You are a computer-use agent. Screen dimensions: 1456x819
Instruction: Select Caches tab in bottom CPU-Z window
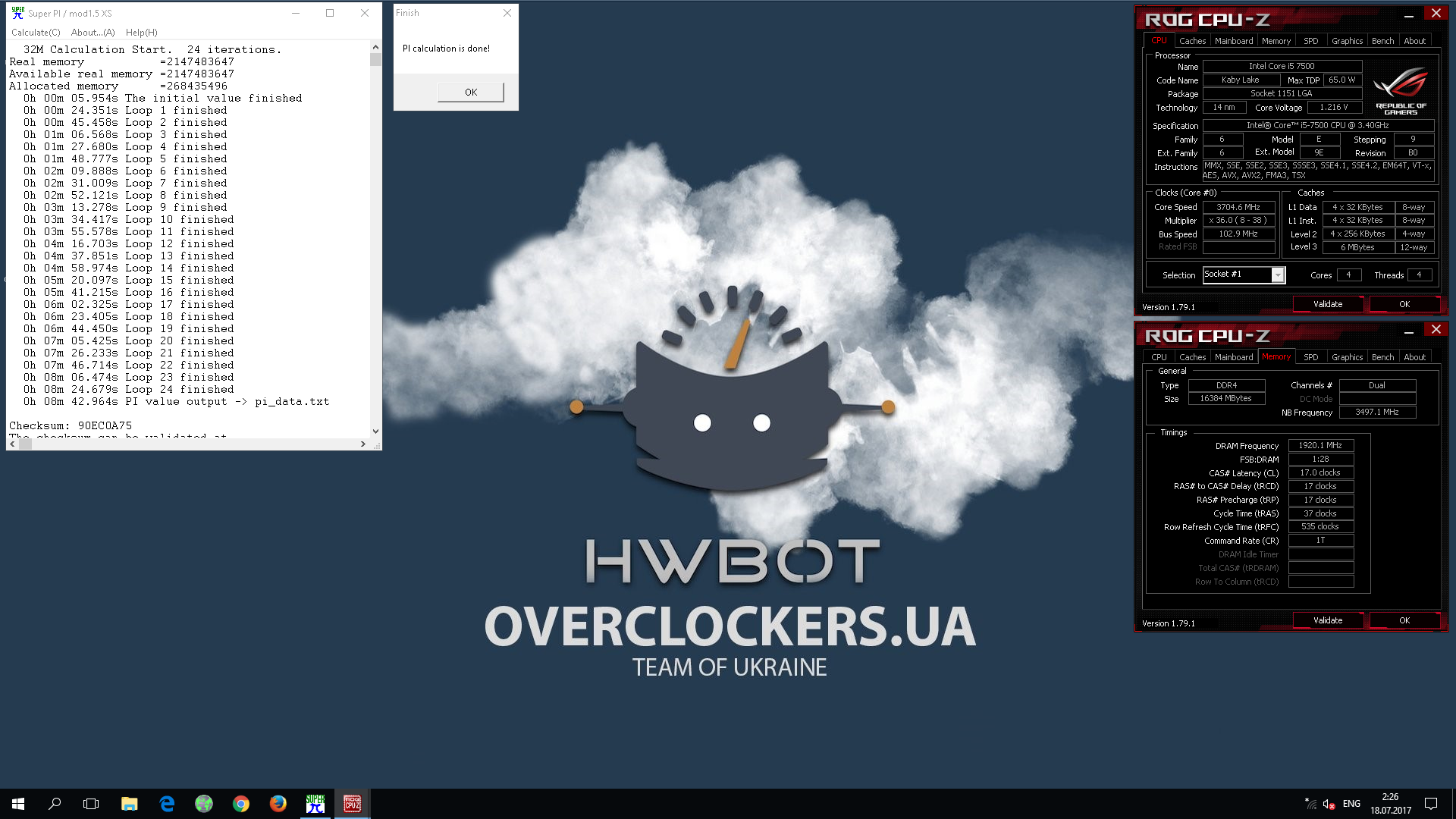[1192, 357]
